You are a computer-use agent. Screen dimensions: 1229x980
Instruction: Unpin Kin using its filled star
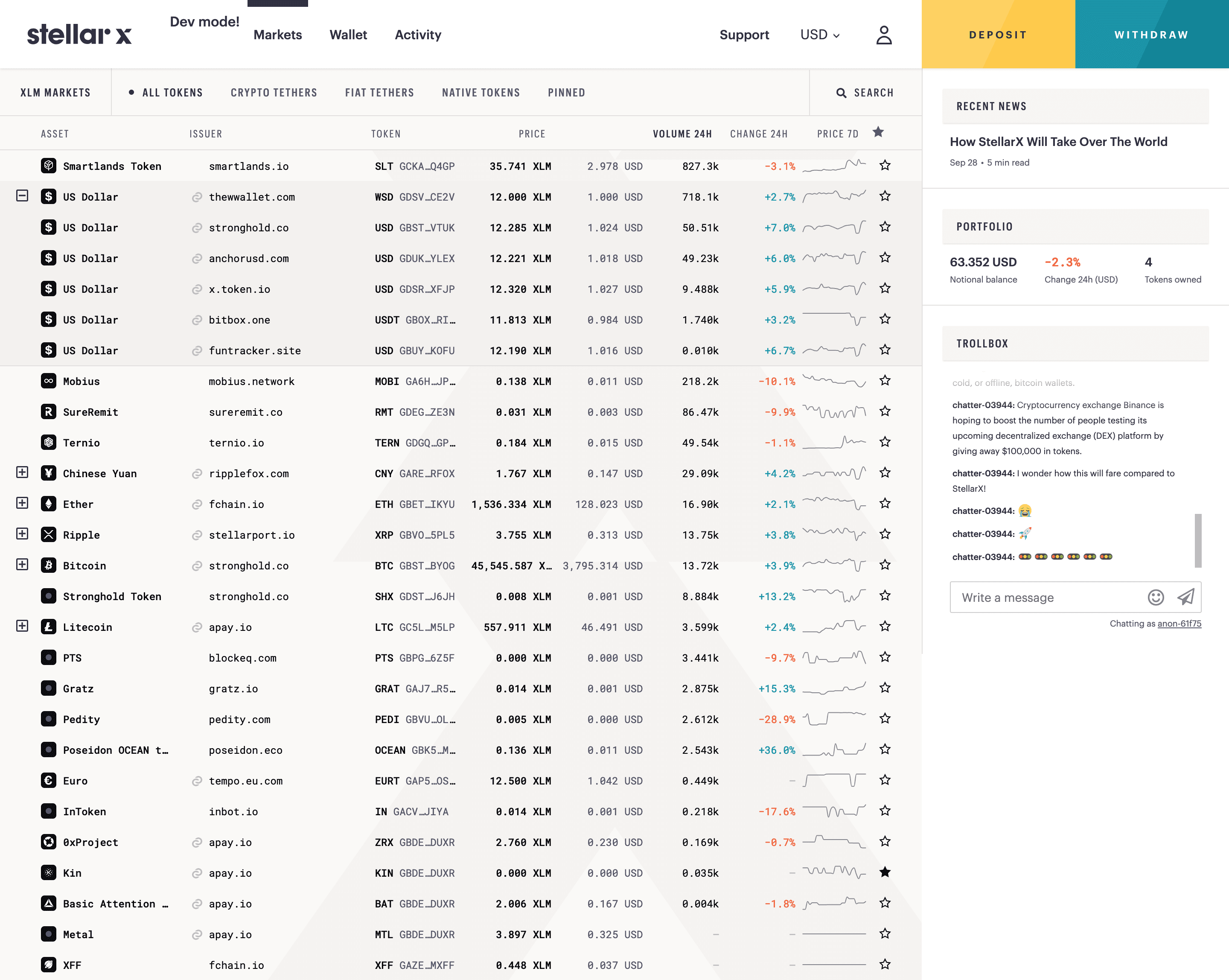tap(885, 872)
